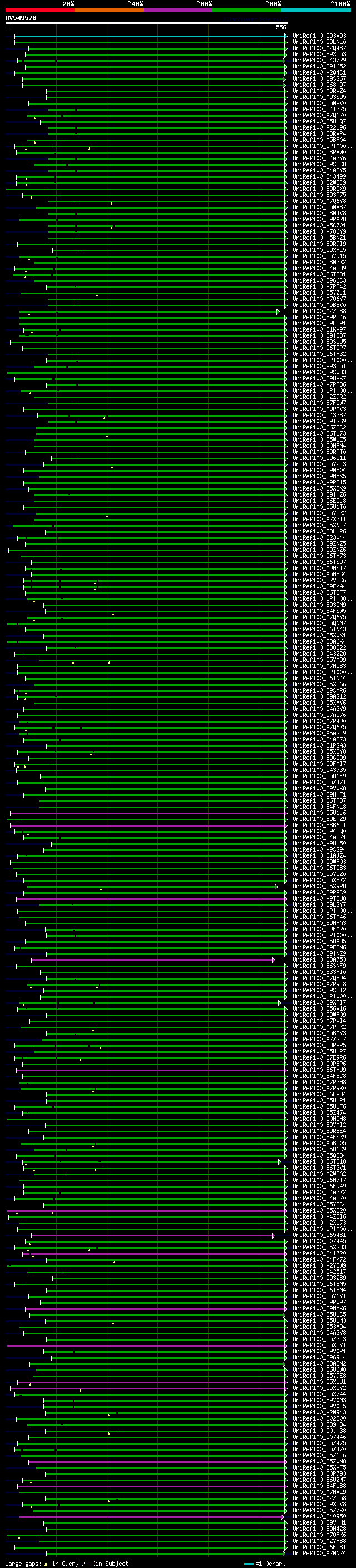Open hit UniRef100_B9RCX9
356x1568 pixels.
point(319,189)
